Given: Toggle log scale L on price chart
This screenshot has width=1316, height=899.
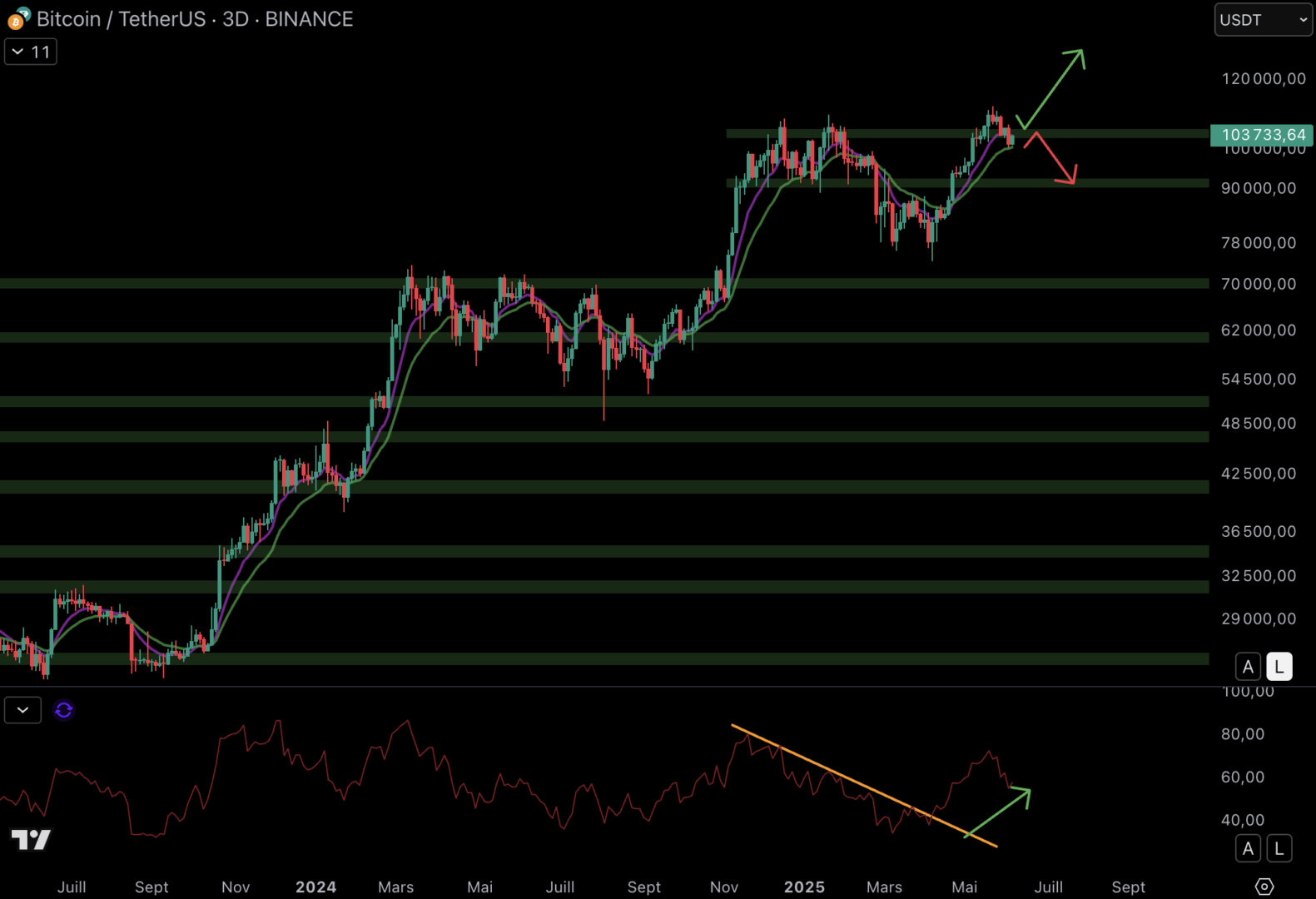Looking at the screenshot, I should [1279, 667].
